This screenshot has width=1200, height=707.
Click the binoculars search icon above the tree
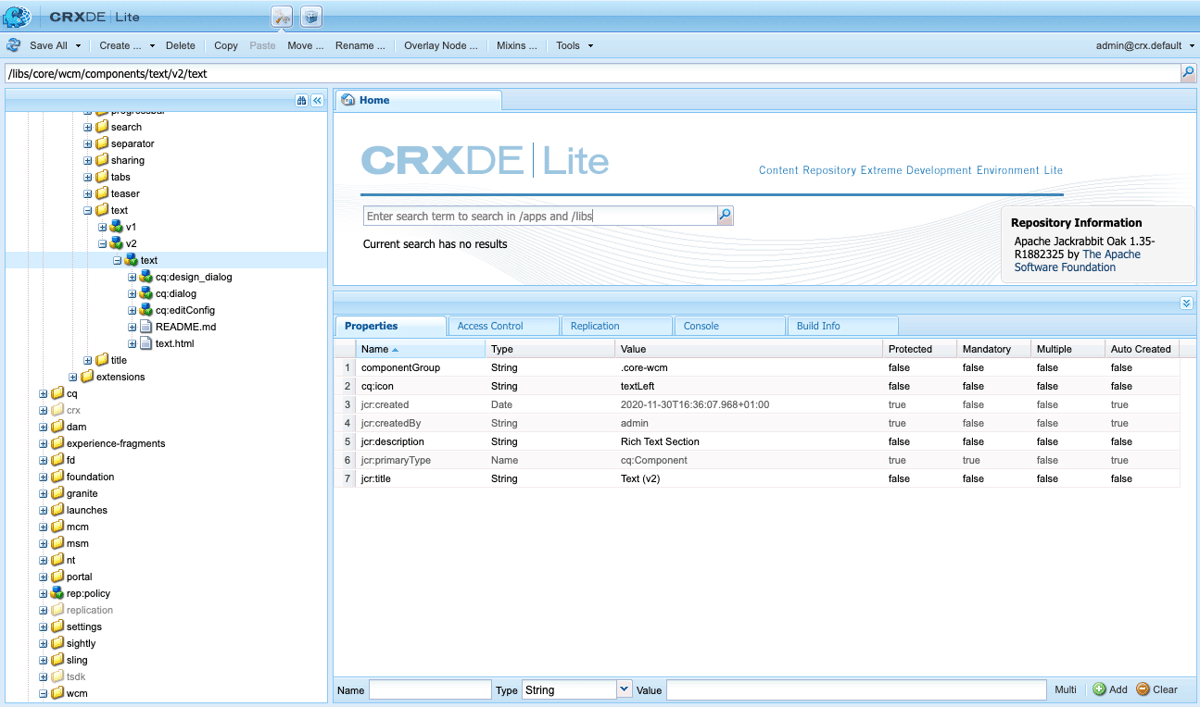(x=301, y=100)
